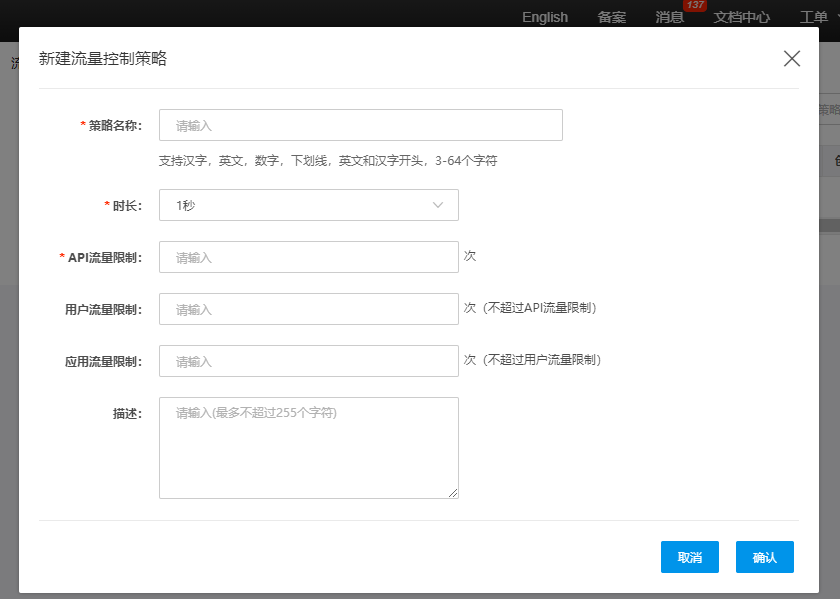Screen dimensions: 840x599
Task: Select the 用户流量限制 input field
Action: pyautogui.click(x=308, y=309)
